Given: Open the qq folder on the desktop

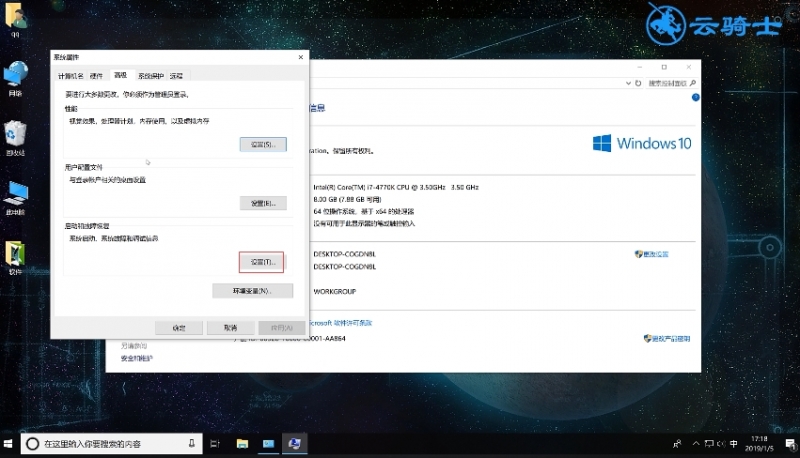Looking at the screenshot, I should coord(15,19).
